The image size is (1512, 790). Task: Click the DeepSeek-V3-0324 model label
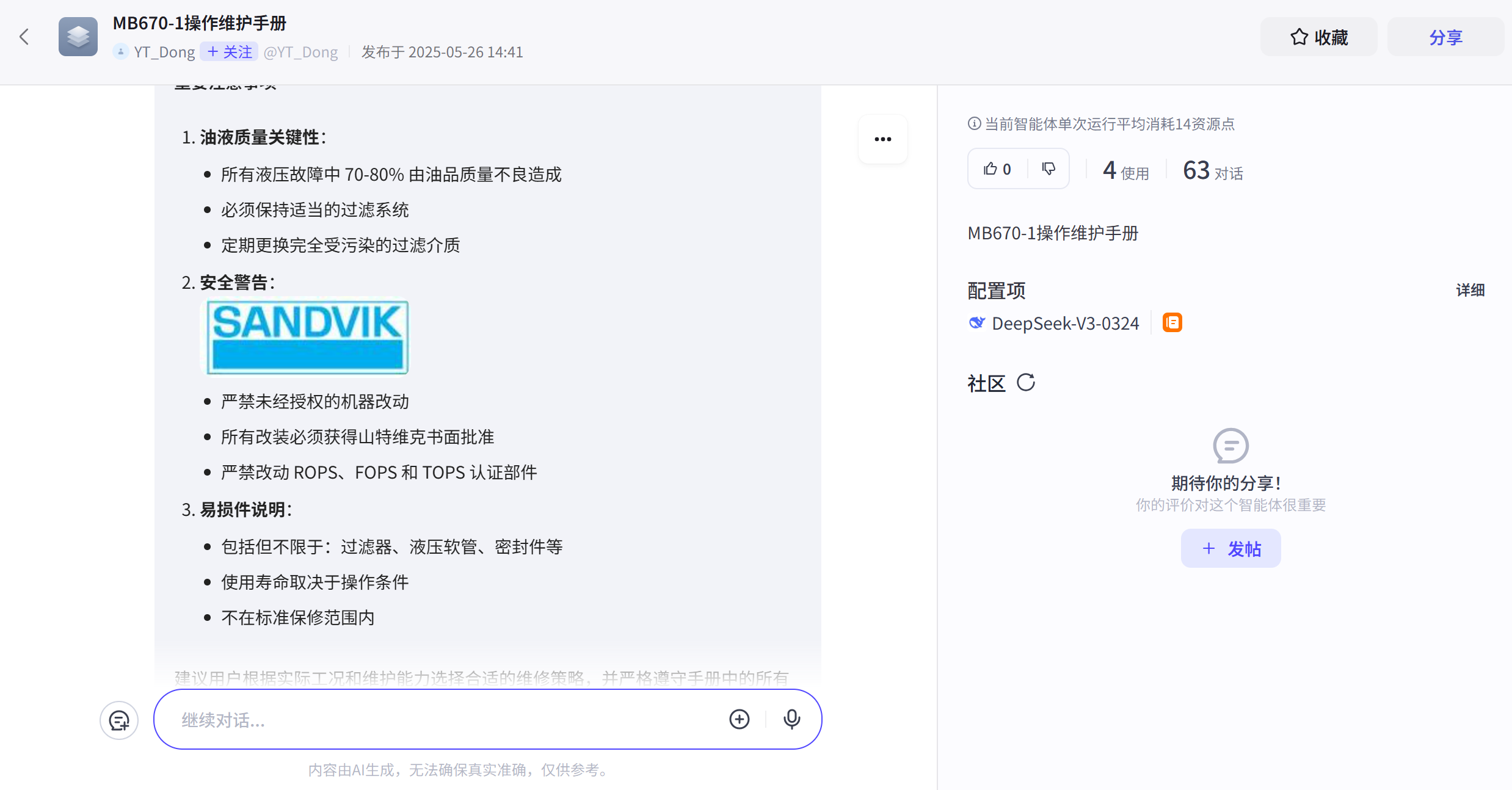click(1065, 323)
